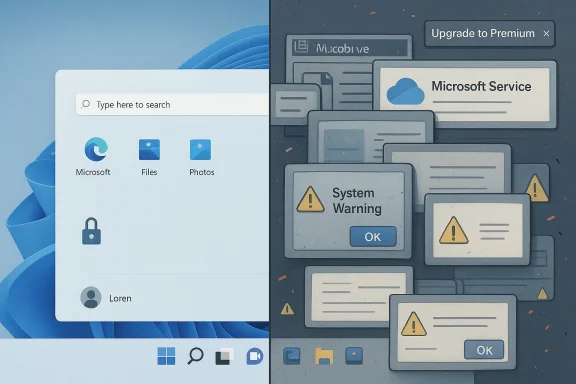The height and width of the screenshot is (384, 576).
Task: Open the Photos app icon
Action: 200,150
